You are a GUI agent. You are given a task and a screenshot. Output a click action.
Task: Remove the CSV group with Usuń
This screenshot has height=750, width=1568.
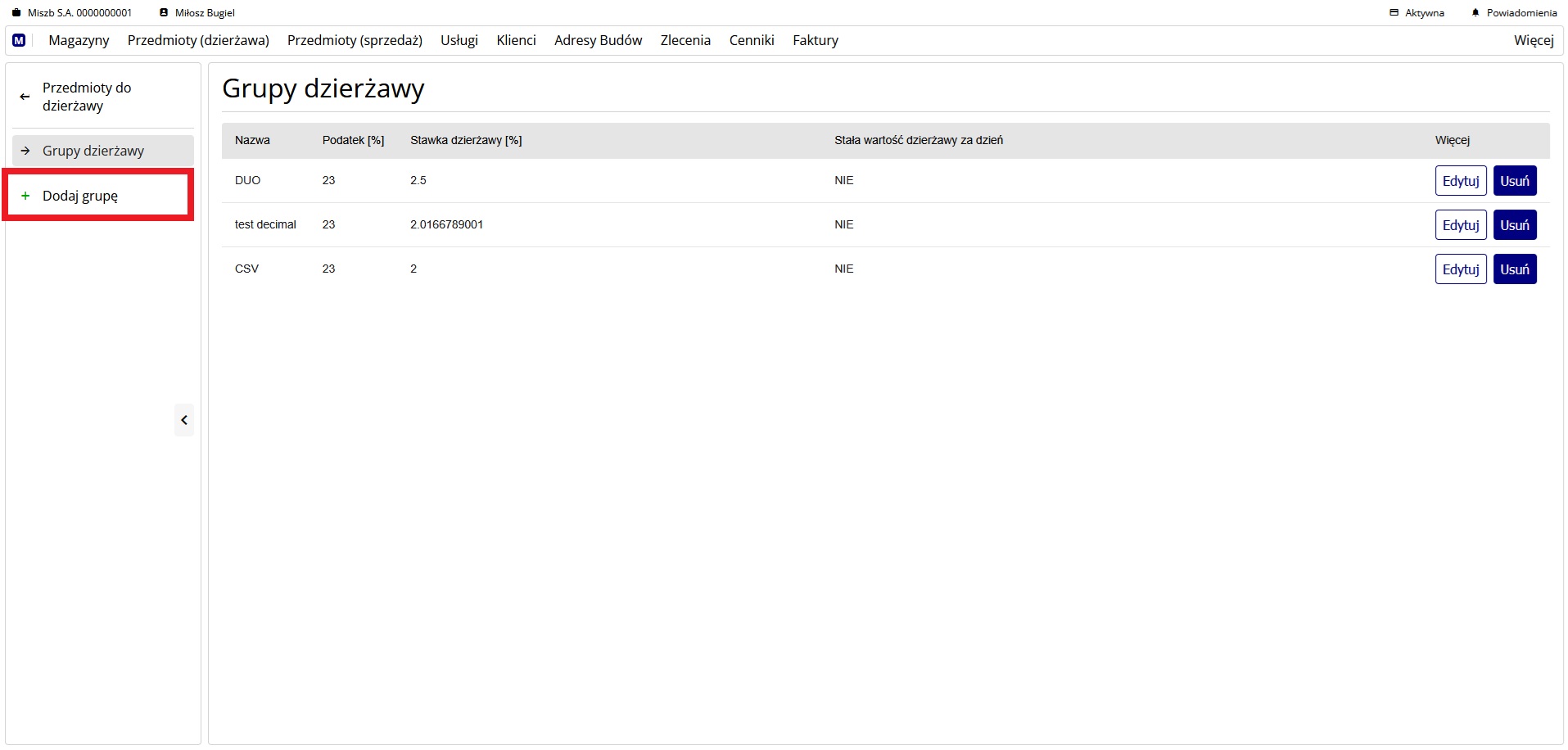[x=1514, y=269]
